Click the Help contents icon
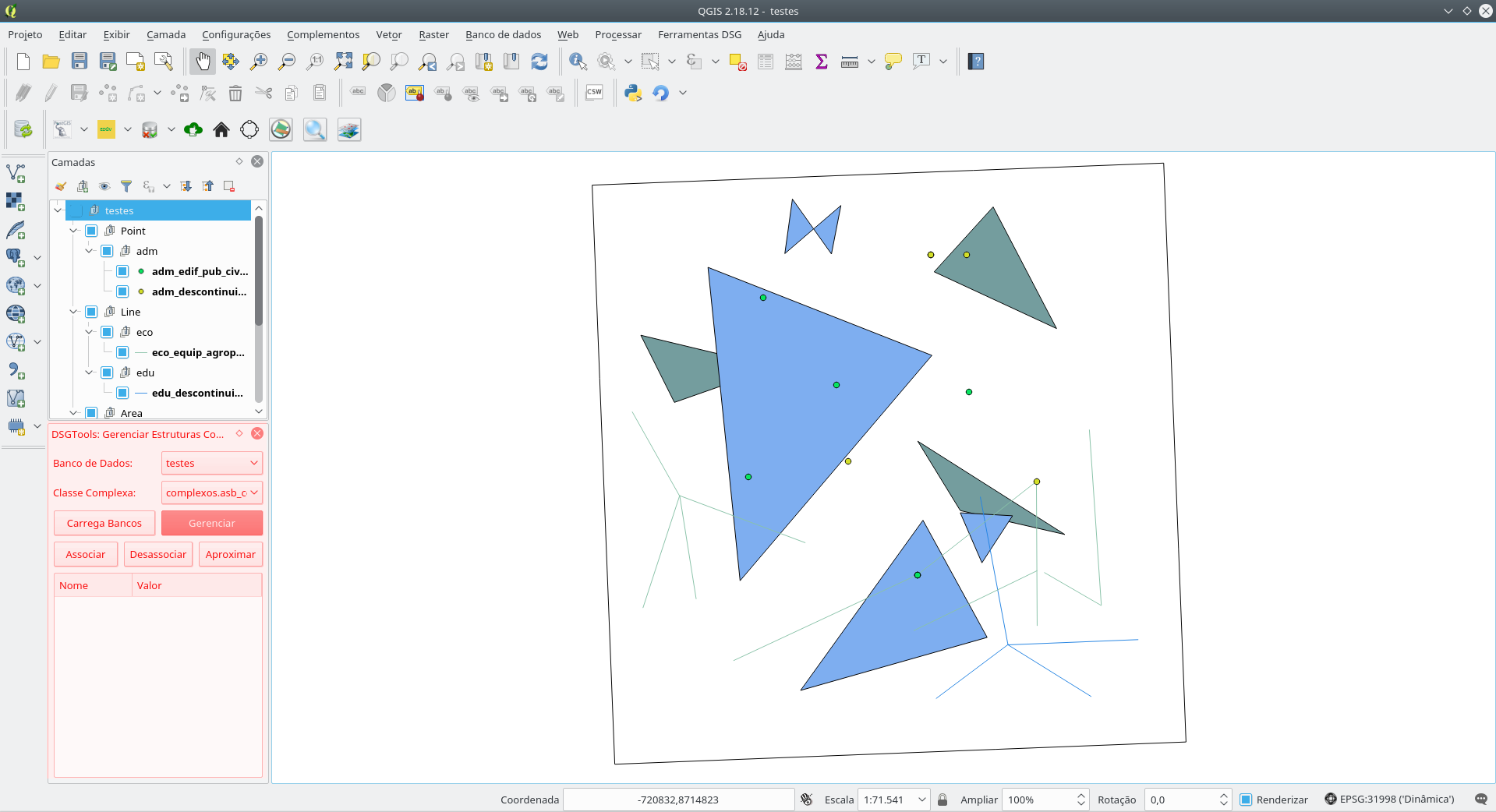This screenshot has width=1496, height=812. point(976,62)
